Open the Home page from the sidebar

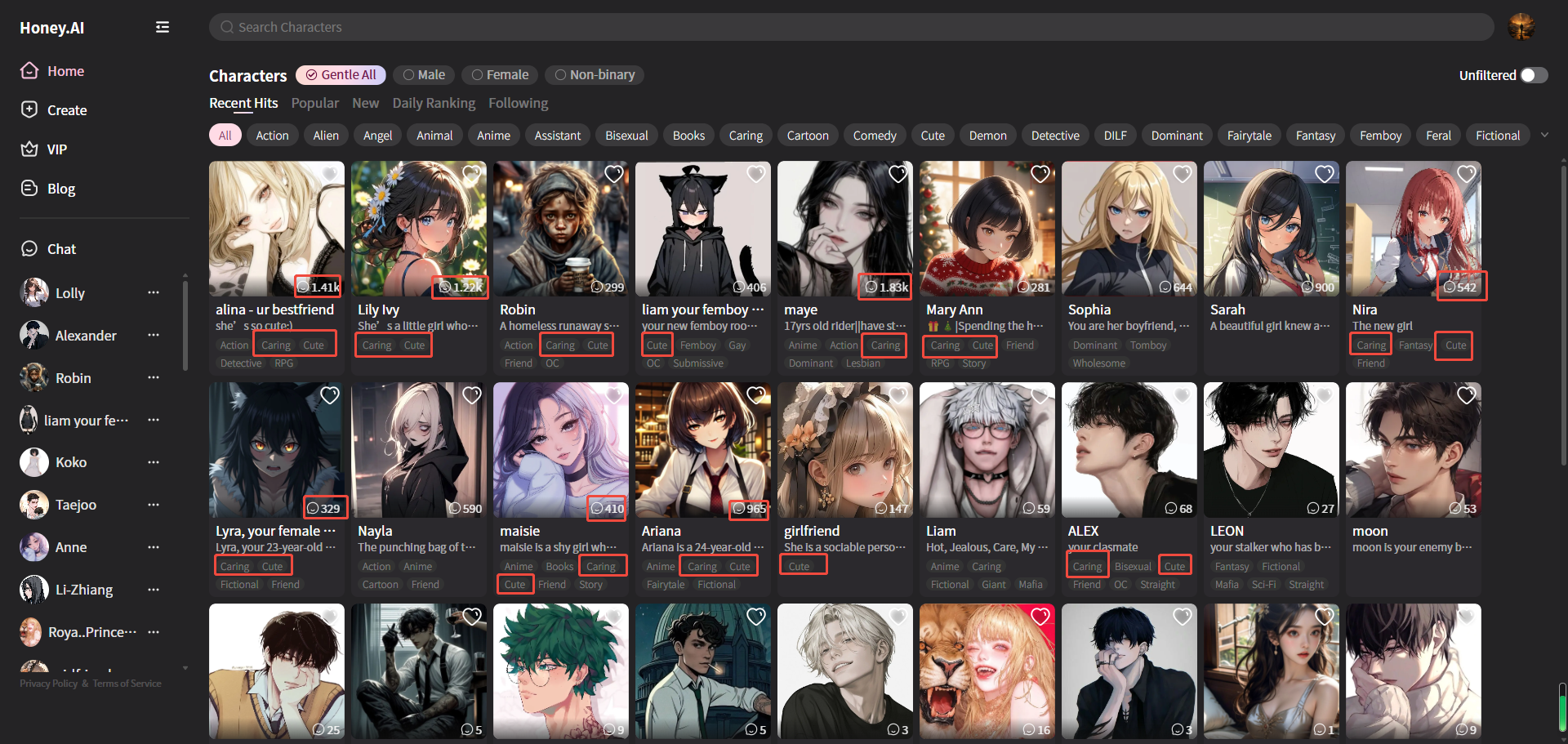(x=65, y=71)
